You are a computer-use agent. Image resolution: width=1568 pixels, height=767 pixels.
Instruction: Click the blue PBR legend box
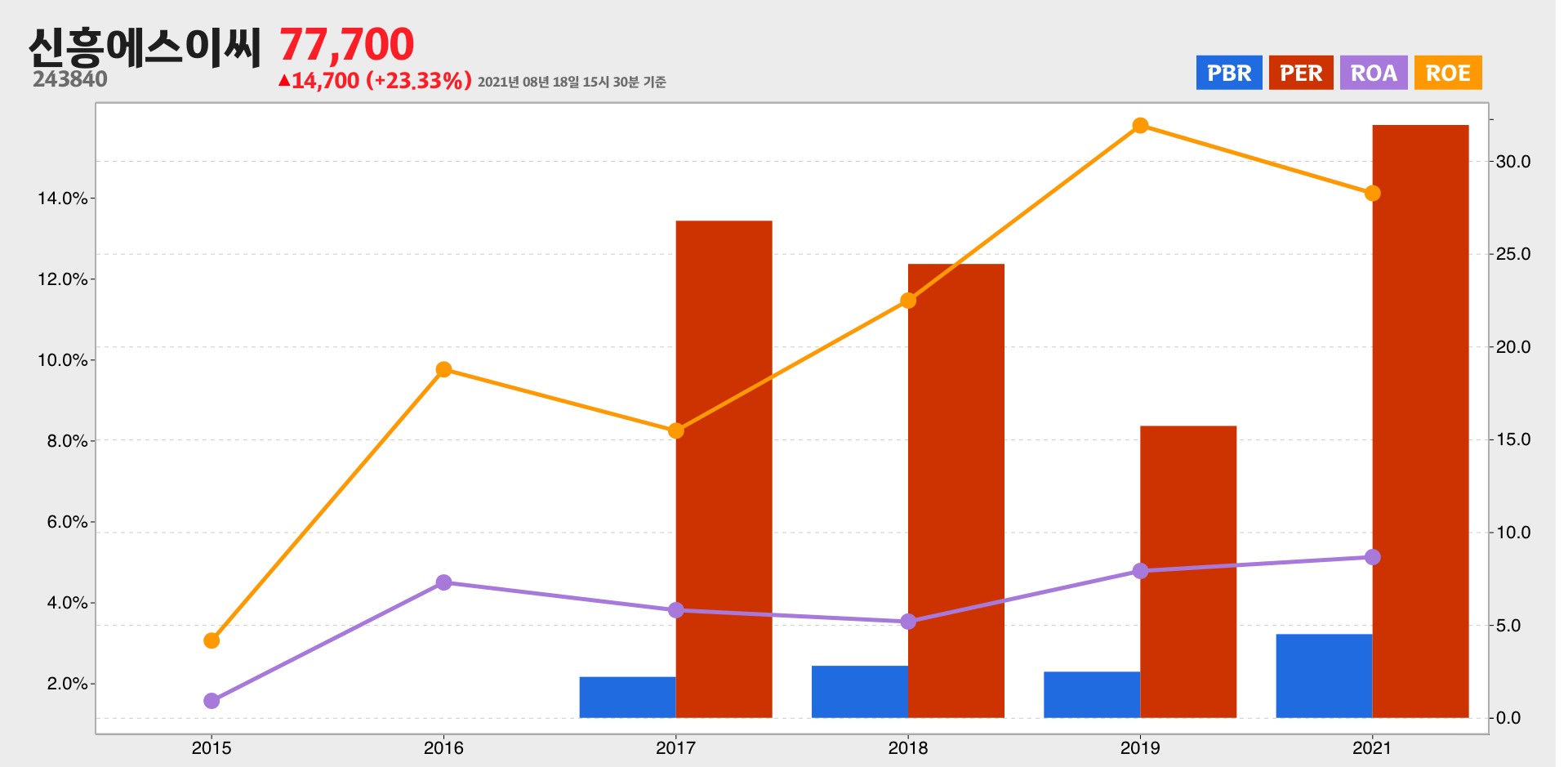pyautogui.click(x=1229, y=73)
